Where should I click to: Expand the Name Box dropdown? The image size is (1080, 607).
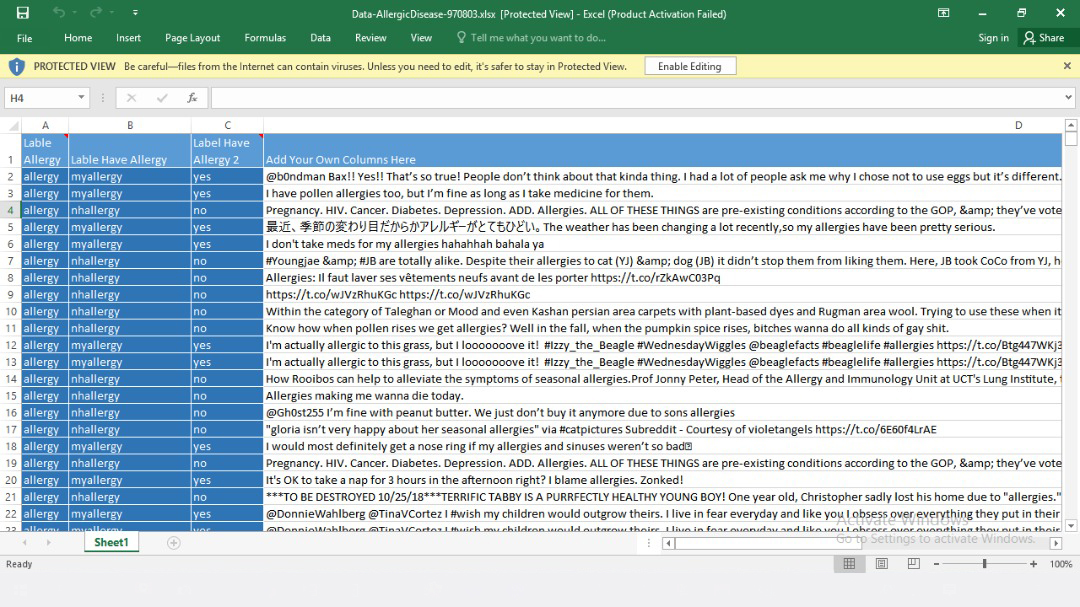point(81,98)
